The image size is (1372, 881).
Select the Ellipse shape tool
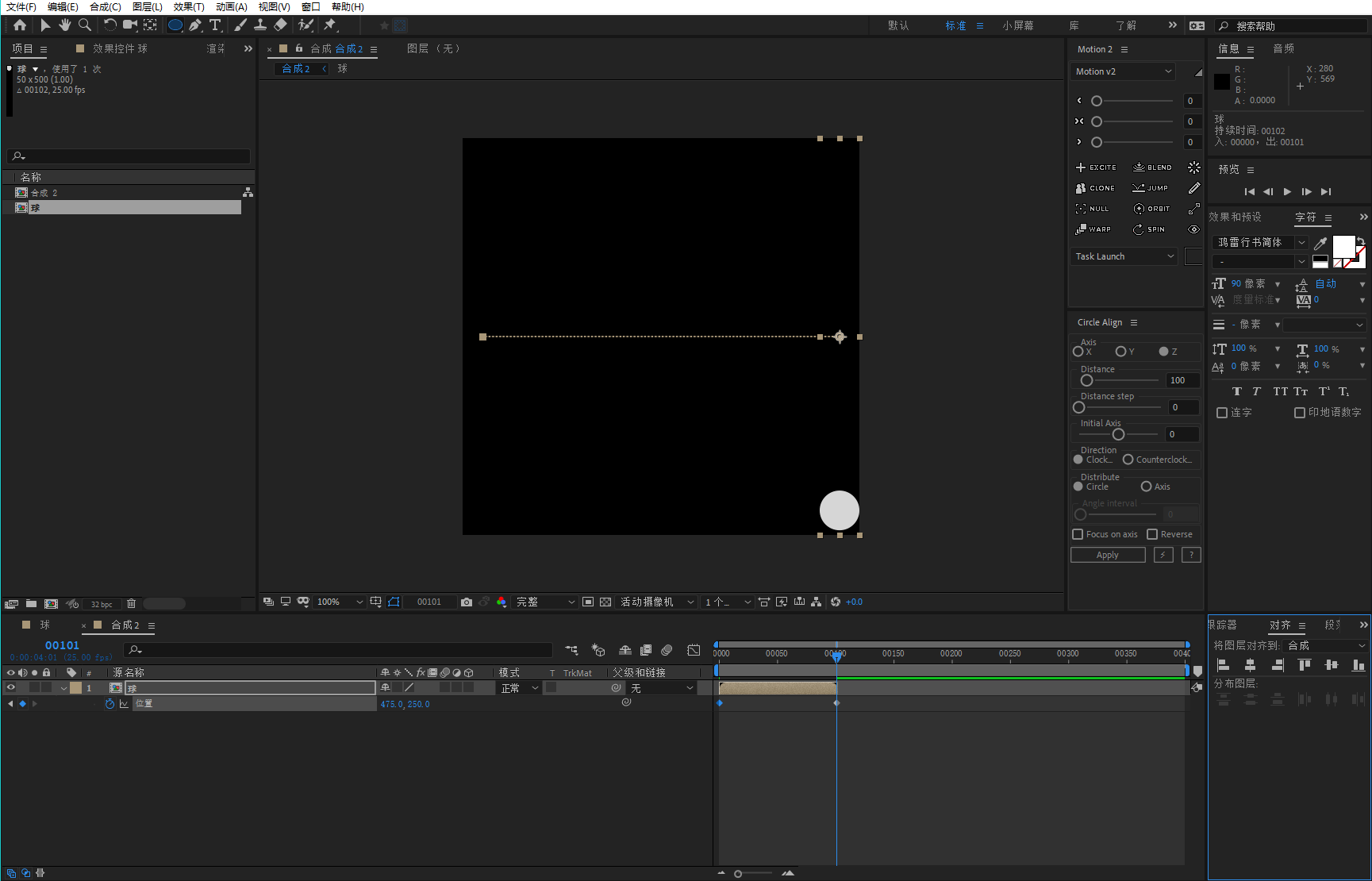[175, 25]
